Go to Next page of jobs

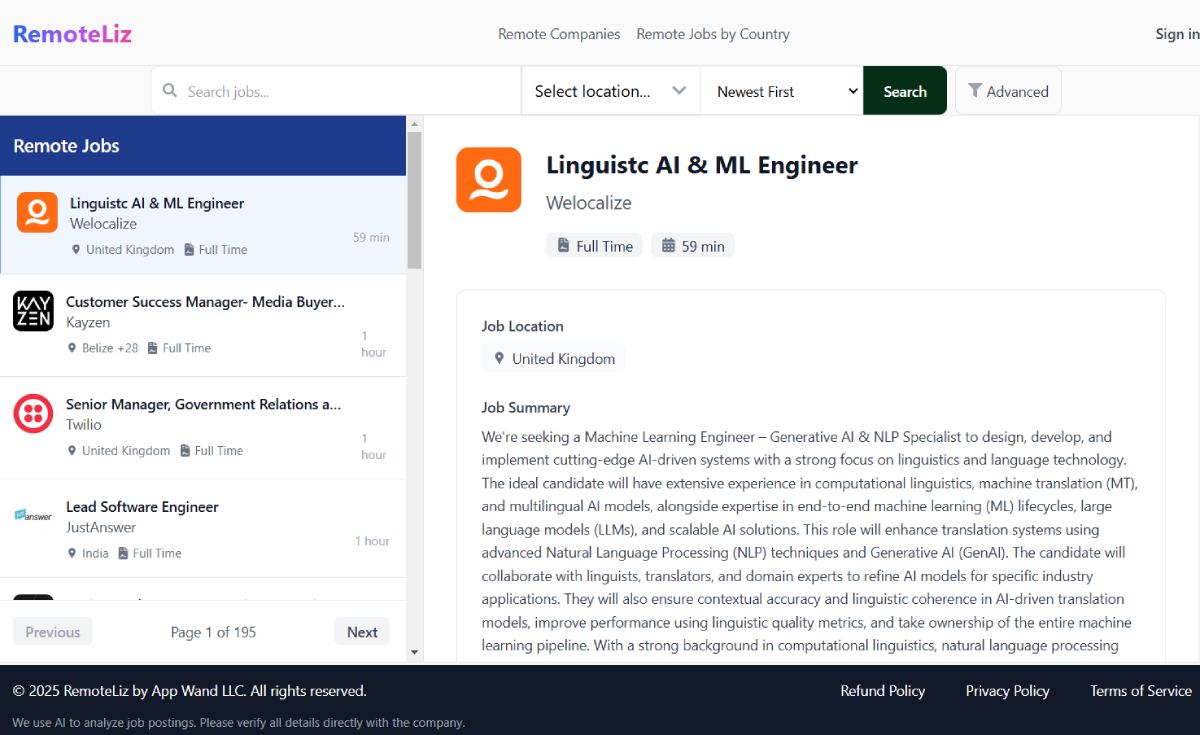[x=362, y=632]
